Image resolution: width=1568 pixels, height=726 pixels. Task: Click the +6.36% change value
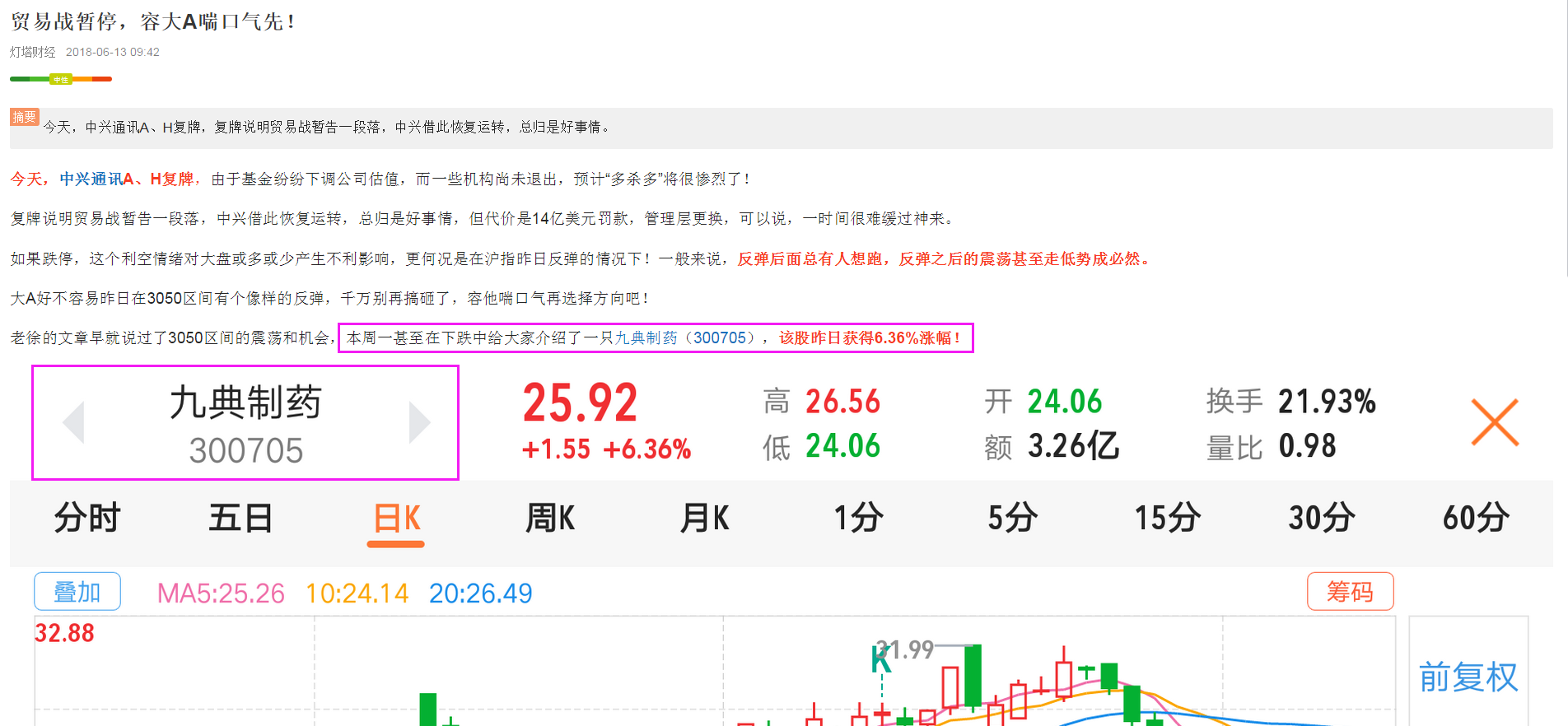647,449
